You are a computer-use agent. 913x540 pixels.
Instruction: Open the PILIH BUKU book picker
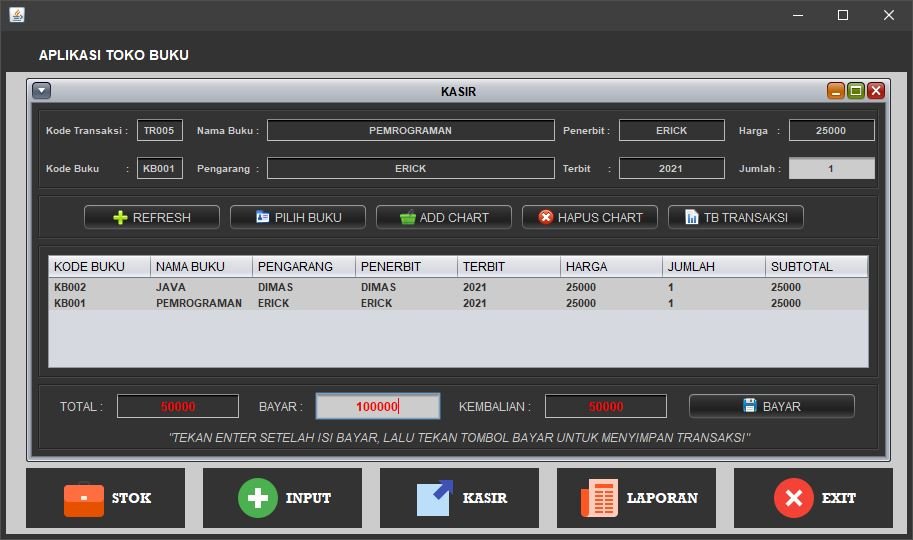(298, 217)
